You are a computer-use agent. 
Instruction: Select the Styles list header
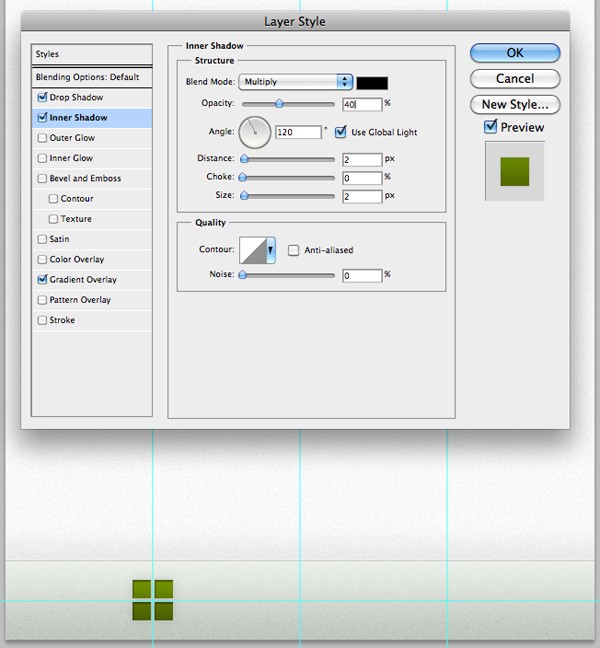click(92, 54)
